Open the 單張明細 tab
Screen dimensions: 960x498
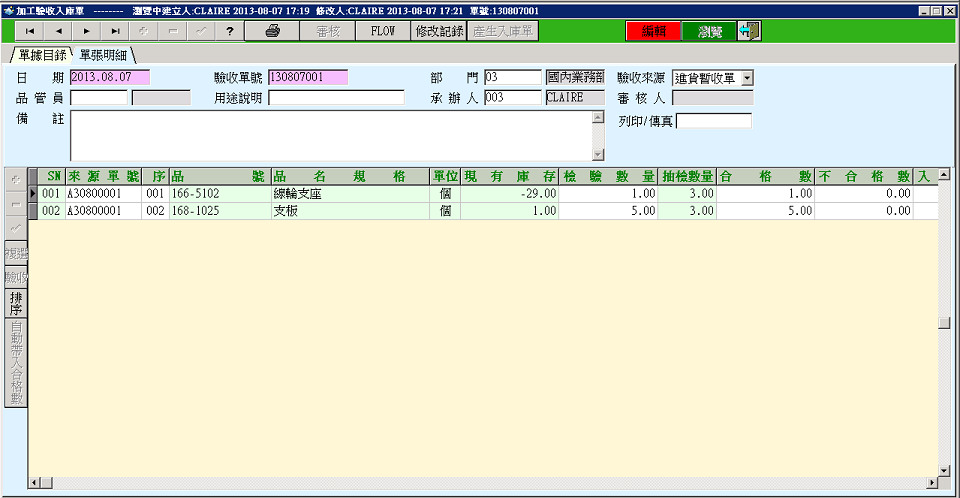[x=104, y=54]
